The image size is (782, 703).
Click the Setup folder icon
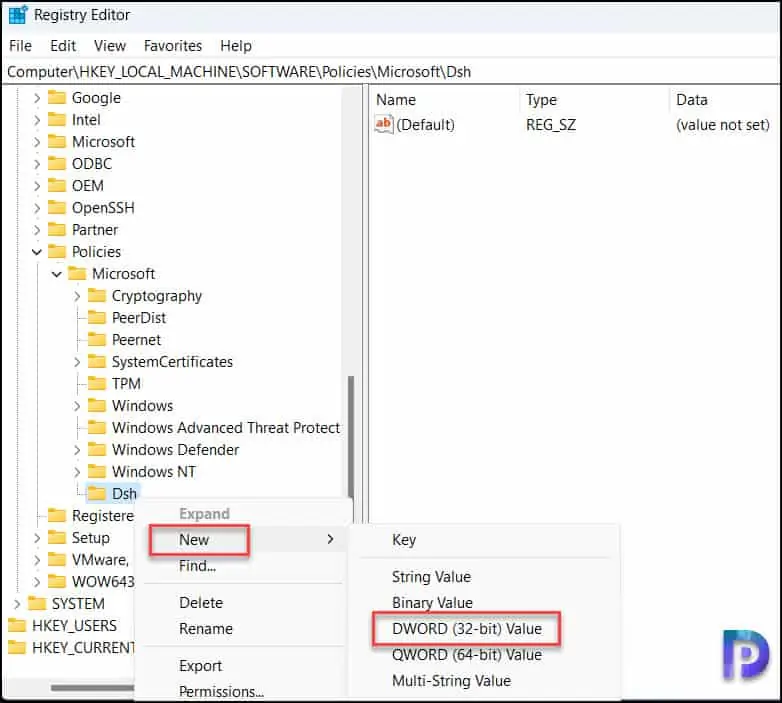click(x=57, y=537)
